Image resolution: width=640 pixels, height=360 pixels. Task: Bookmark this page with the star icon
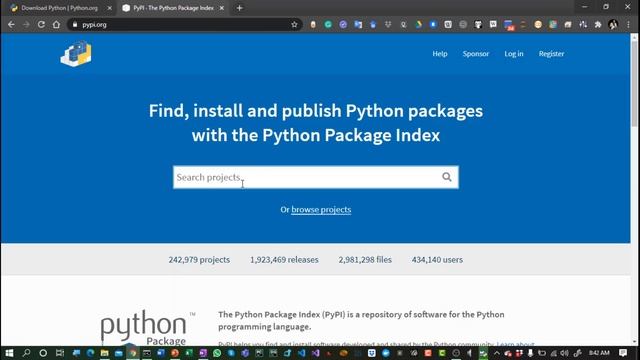294,24
